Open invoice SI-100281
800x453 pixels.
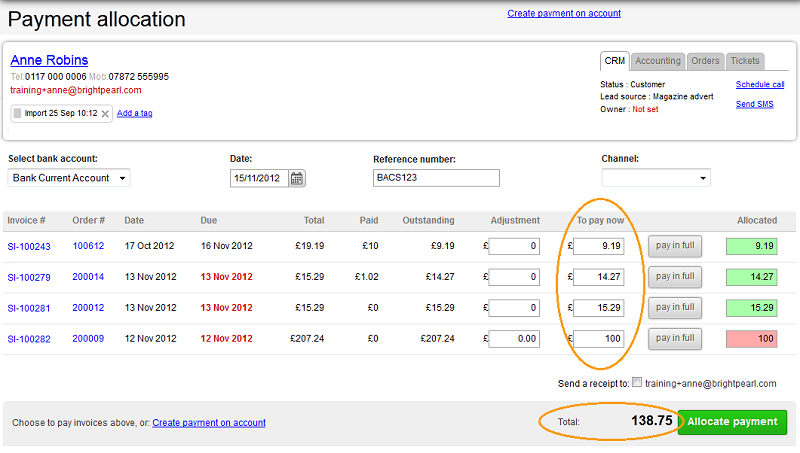(29, 308)
